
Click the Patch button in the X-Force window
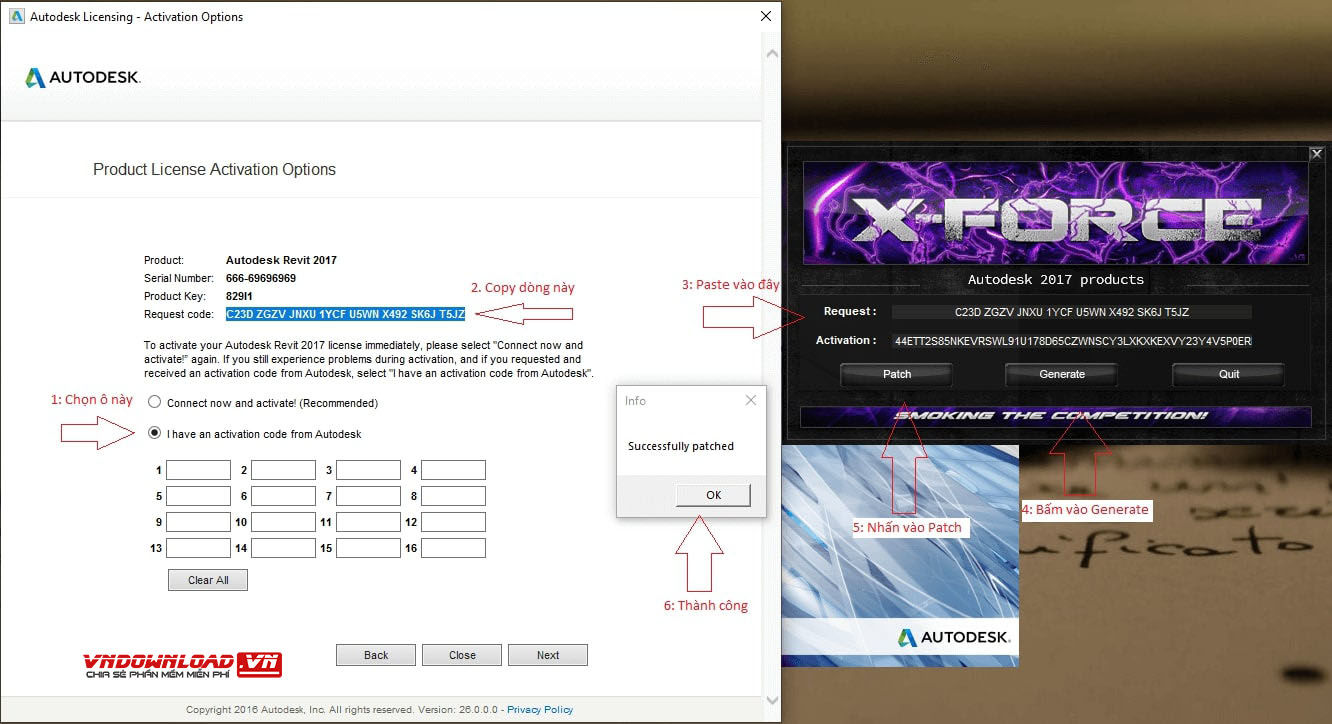point(897,374)
